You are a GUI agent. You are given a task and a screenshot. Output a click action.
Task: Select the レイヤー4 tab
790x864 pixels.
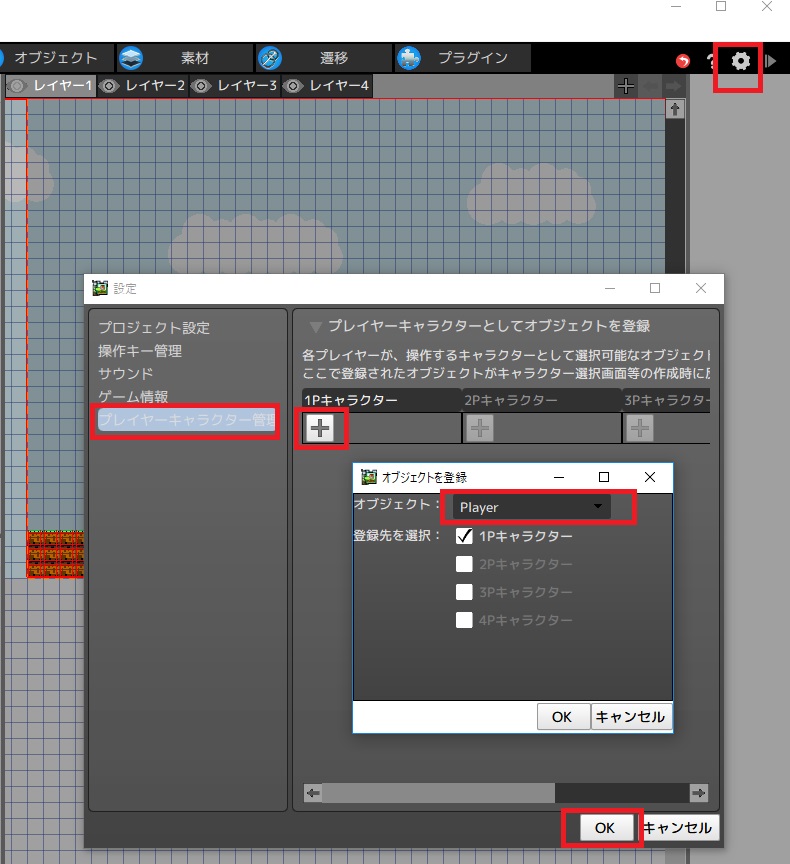(x=327, y=87)
